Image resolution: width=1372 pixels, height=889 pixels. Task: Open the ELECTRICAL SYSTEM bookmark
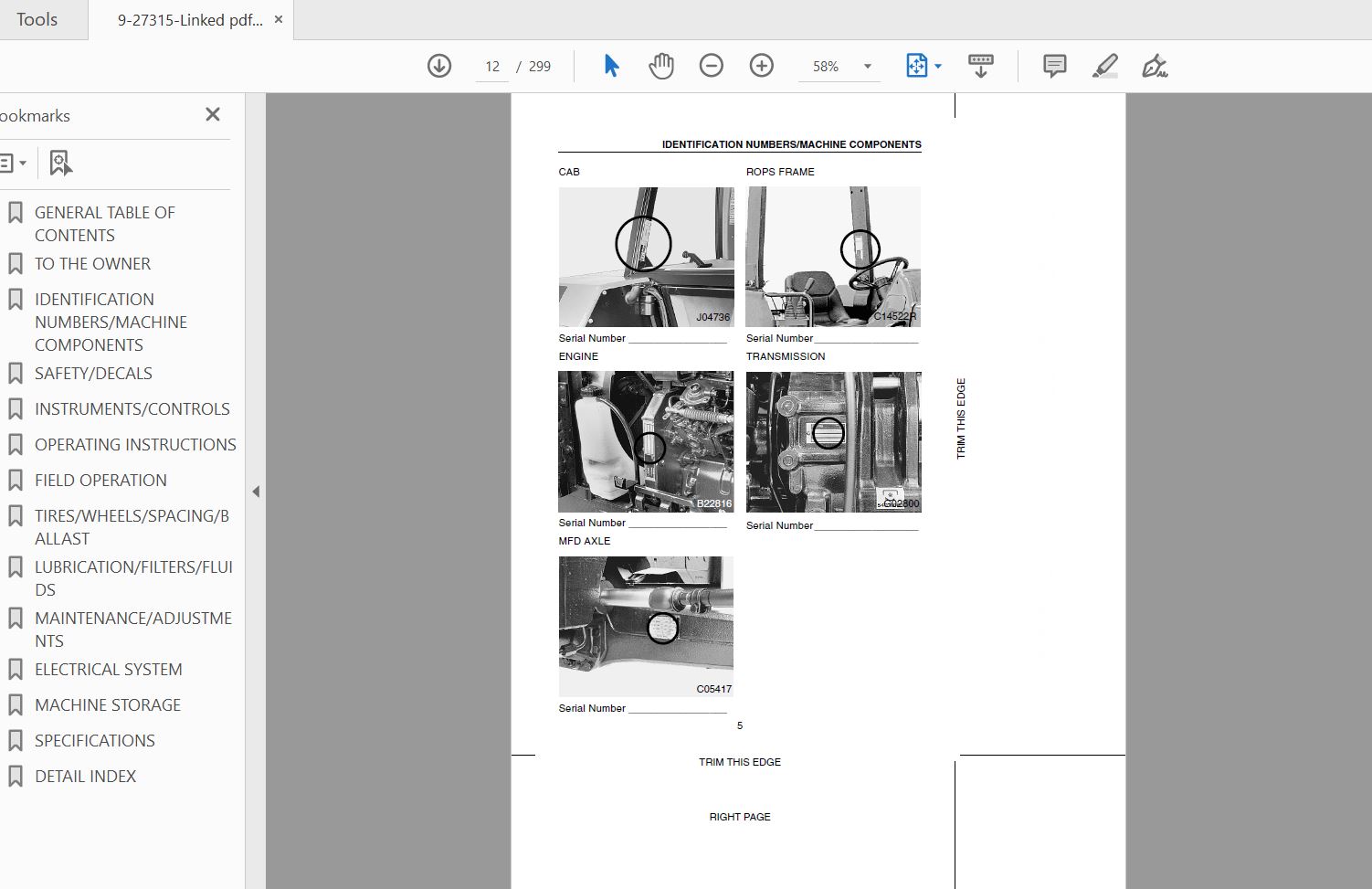click(108, 669)
